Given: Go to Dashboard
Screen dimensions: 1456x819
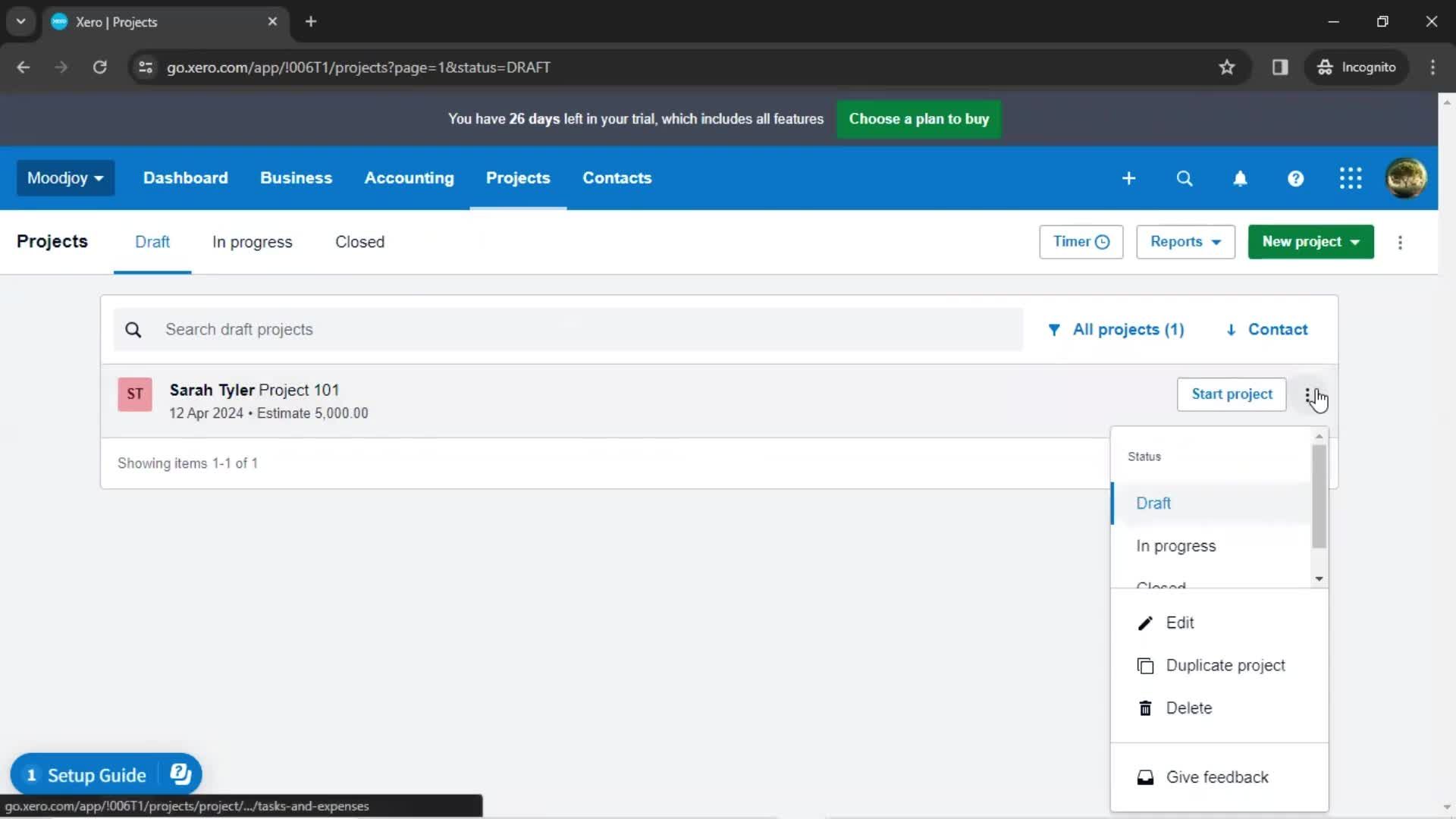Looking at the screenshot, I should point(185,178).
